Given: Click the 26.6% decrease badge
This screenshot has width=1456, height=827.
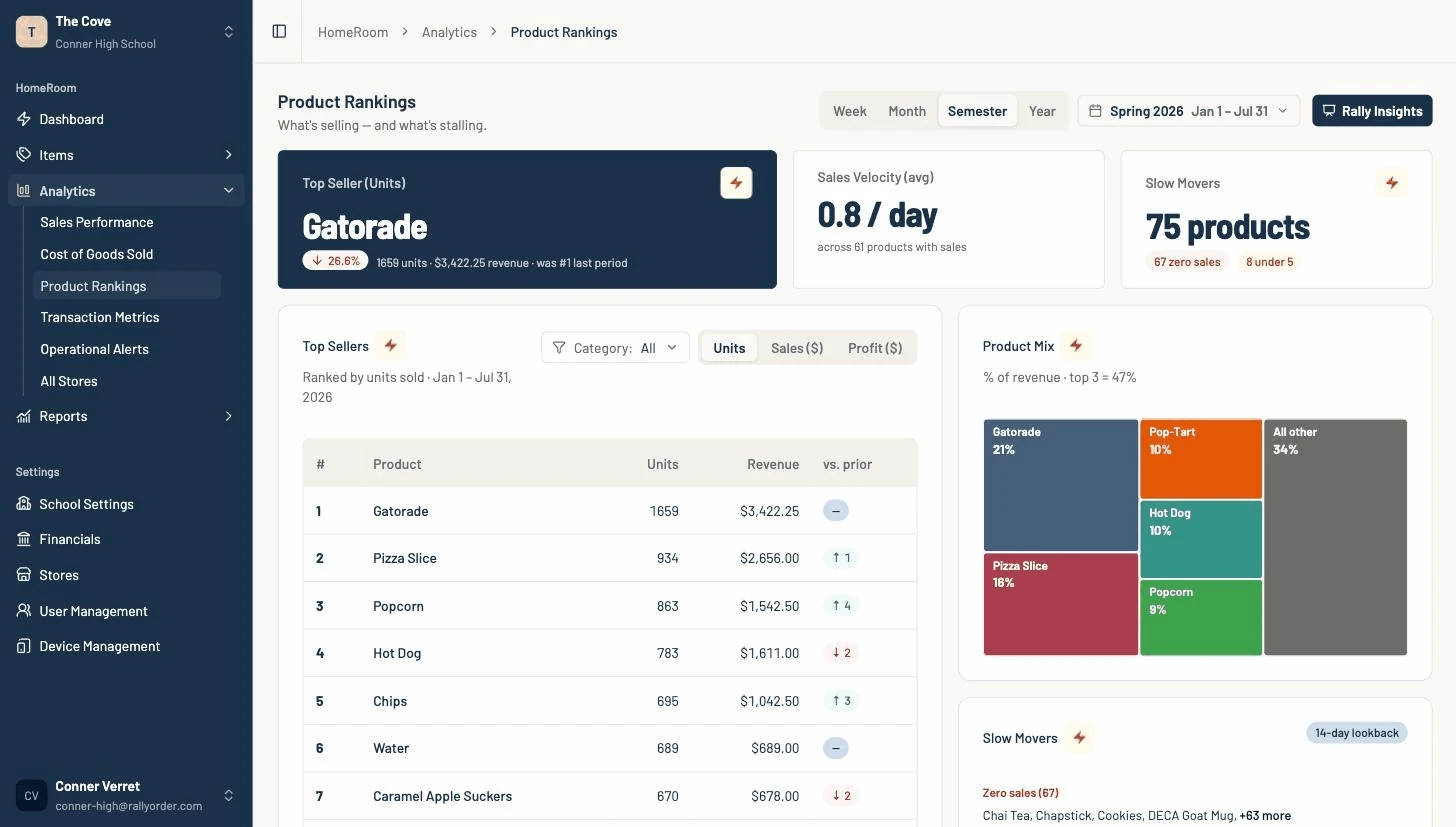Looking at the screenshot, I should pos(335,261).
